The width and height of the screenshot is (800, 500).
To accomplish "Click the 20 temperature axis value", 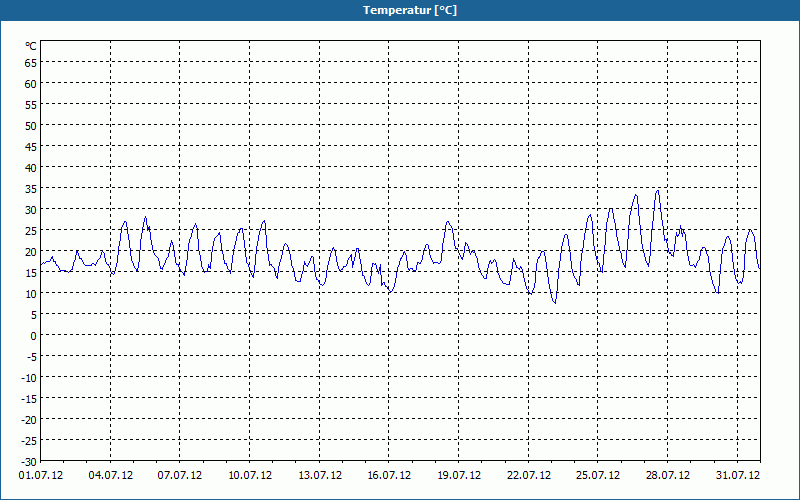I will [x=31, y=252].
